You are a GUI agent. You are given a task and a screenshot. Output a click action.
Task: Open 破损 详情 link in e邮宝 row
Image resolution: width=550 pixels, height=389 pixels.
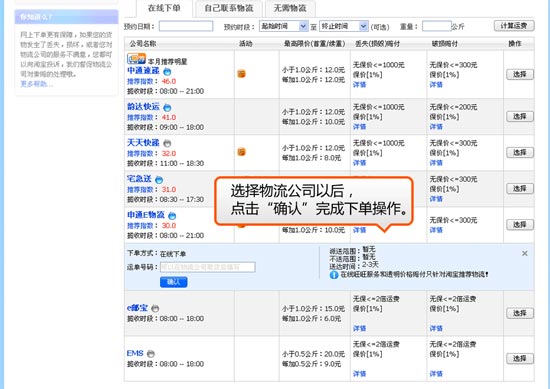pos(436,328)
